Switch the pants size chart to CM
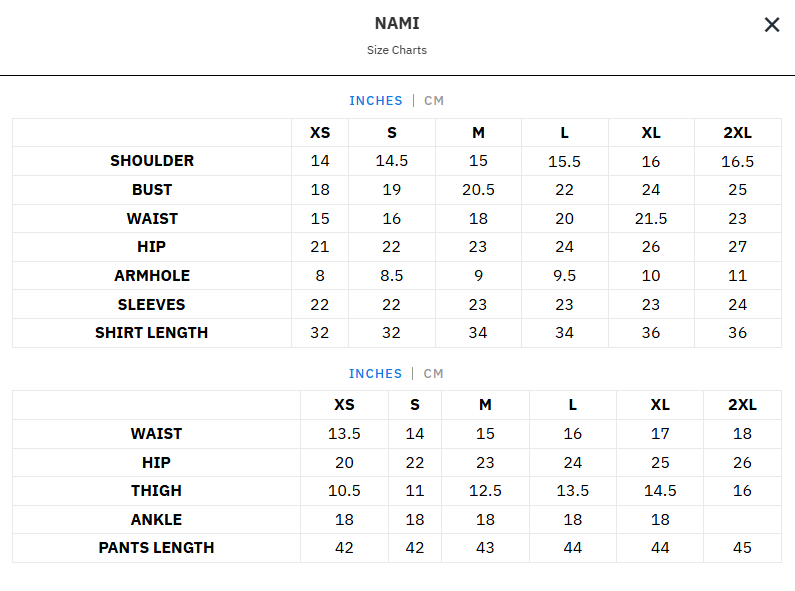The width and height of the screenshot is (795, 591). pos(433,374)
